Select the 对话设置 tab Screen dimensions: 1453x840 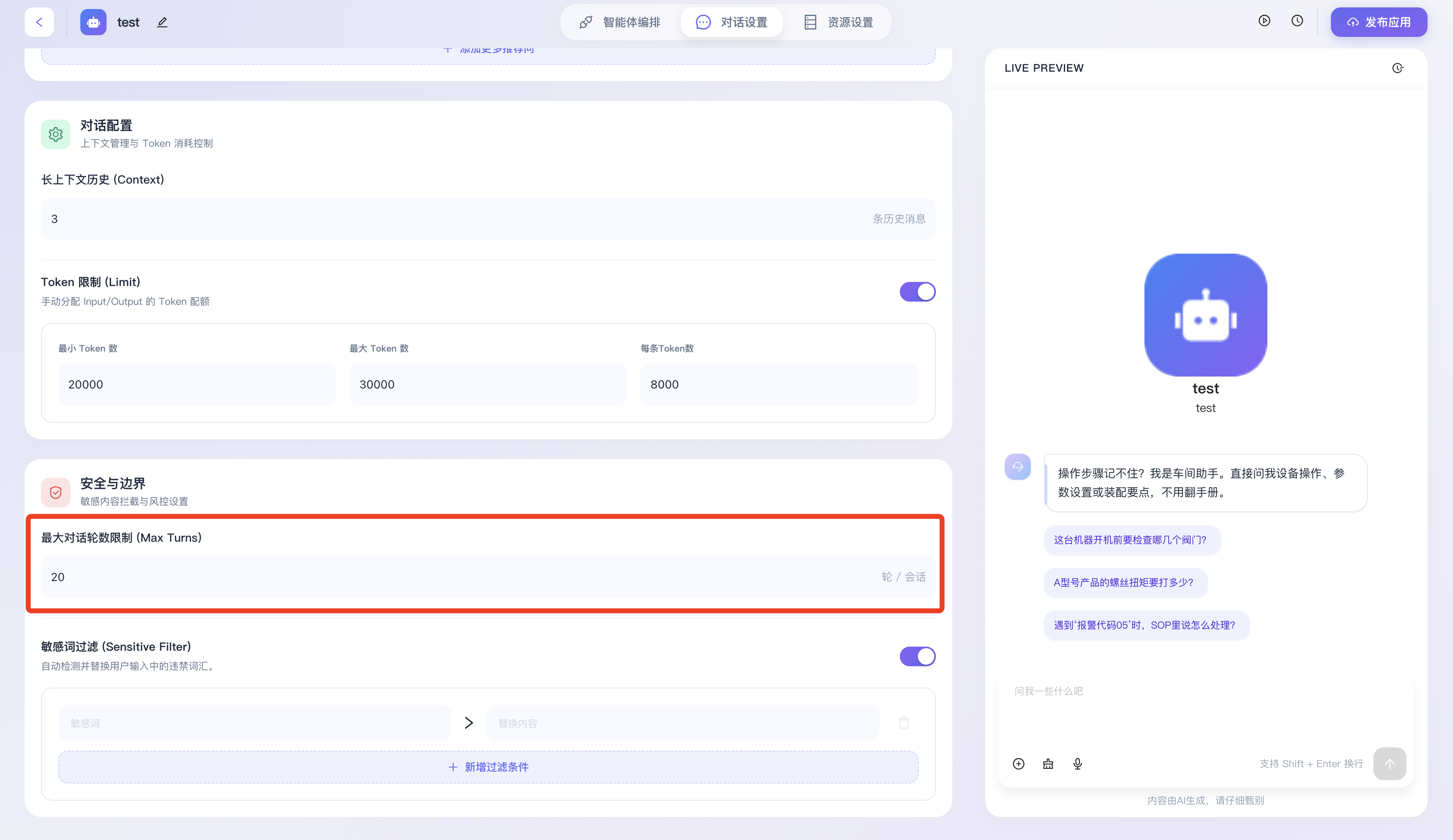[732, 23]
